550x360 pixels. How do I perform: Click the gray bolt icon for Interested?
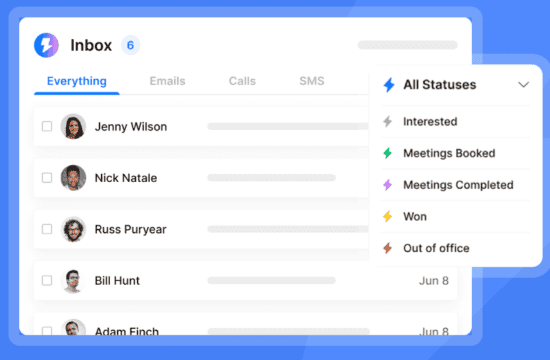click(388, 121)
